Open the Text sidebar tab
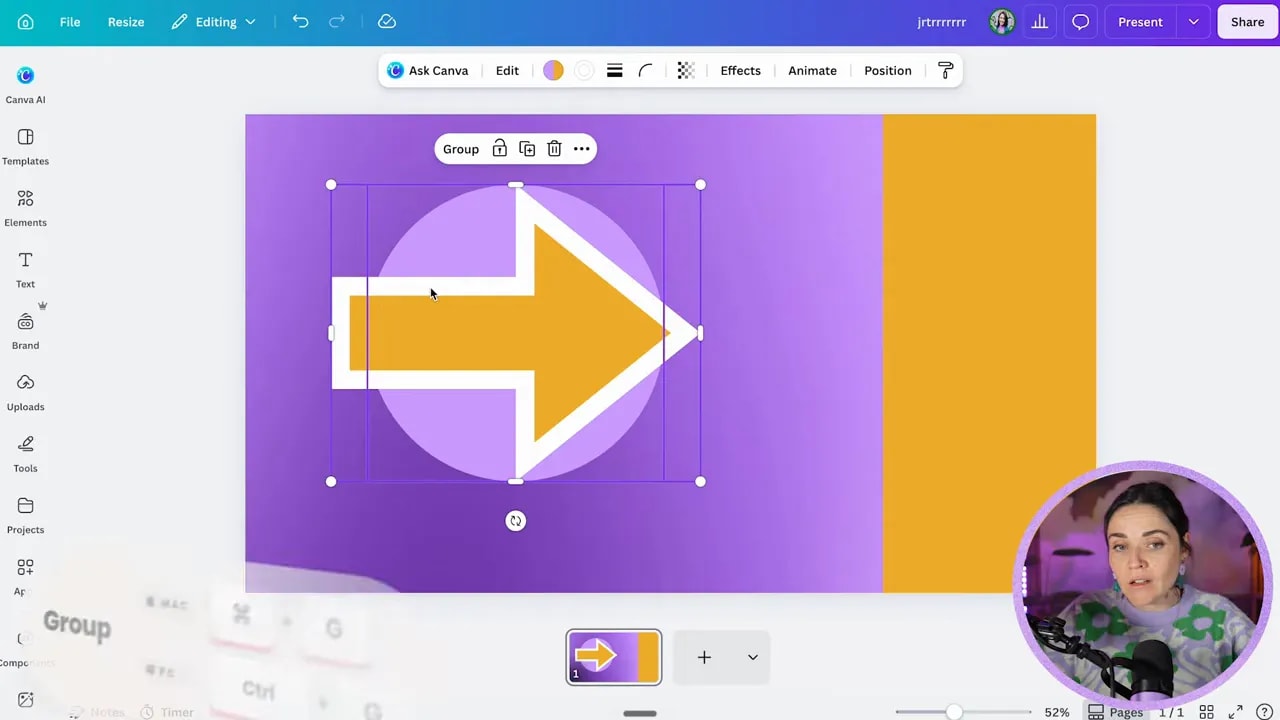The width and height of the screenshot is (1280, 720). click(x=25, y=270)
